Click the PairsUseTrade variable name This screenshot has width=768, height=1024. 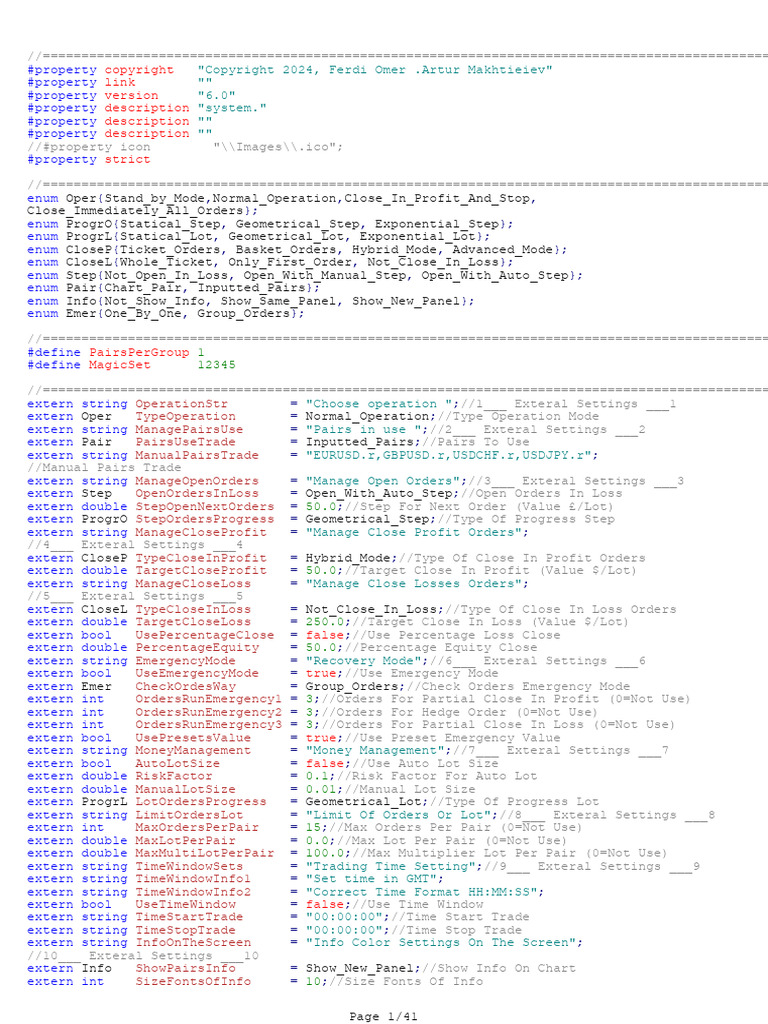pos(185,442)
